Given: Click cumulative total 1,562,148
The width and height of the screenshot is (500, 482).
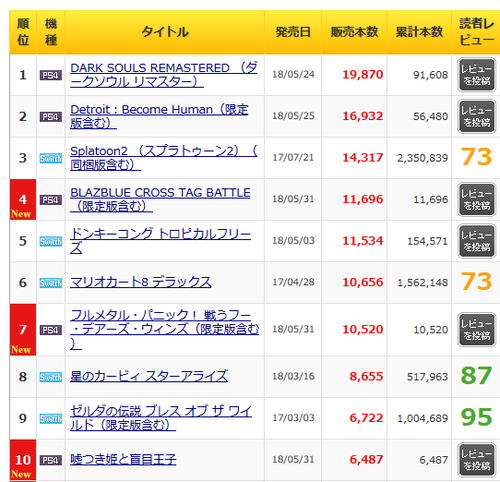Looking at the screenshot, I should (422, 283).
